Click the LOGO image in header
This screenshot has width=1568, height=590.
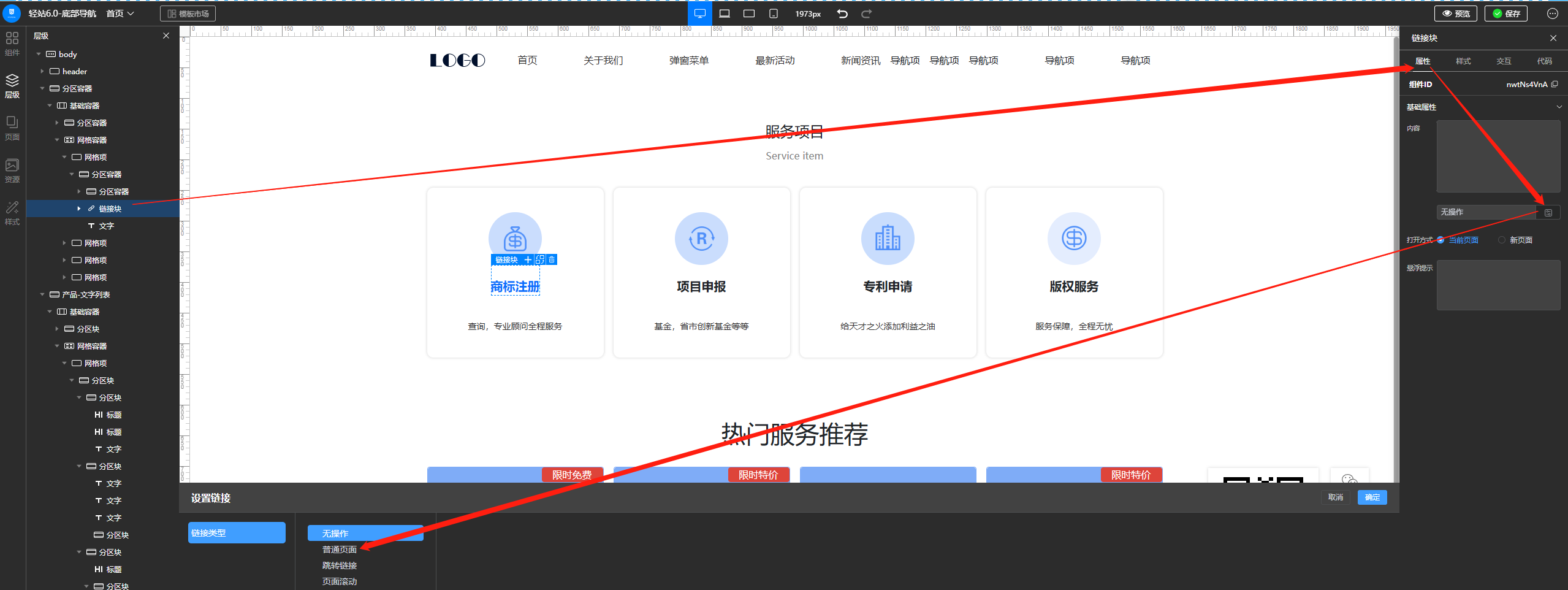pos(457,60)
